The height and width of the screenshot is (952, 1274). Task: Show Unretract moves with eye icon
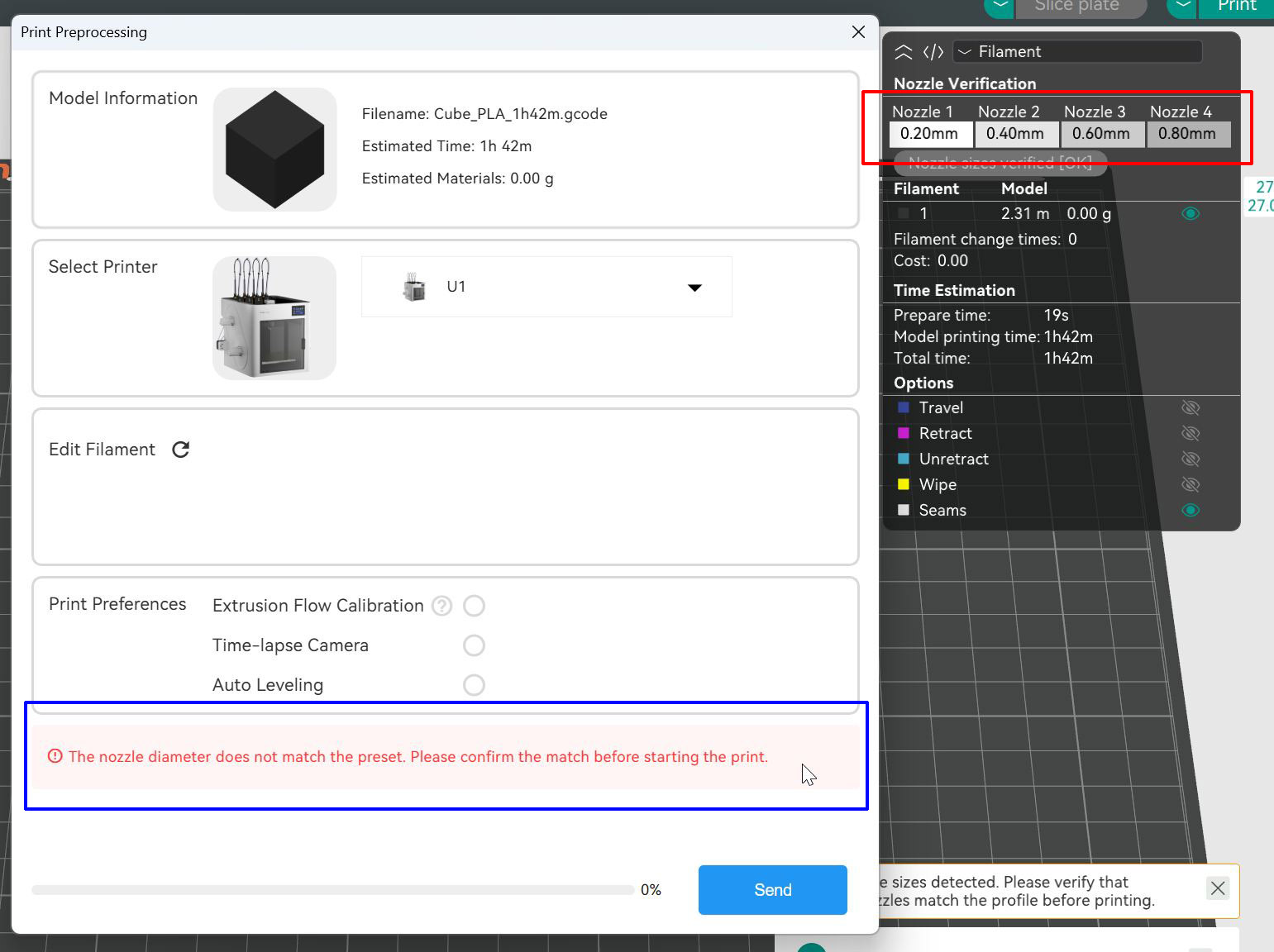1190,459
